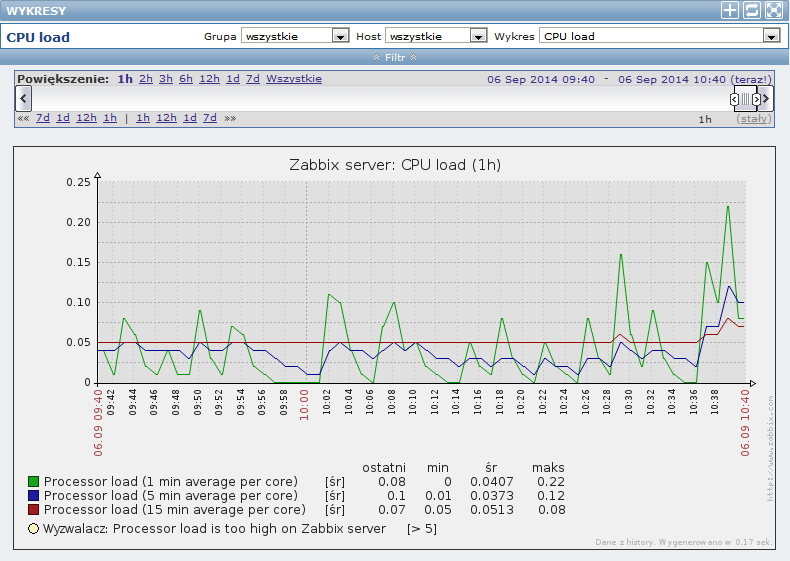Image resolution: width=790 pixels, height=561 pixels.
Task: Move forward 1d in the navigation row
Action: click(x=190, y=118)
